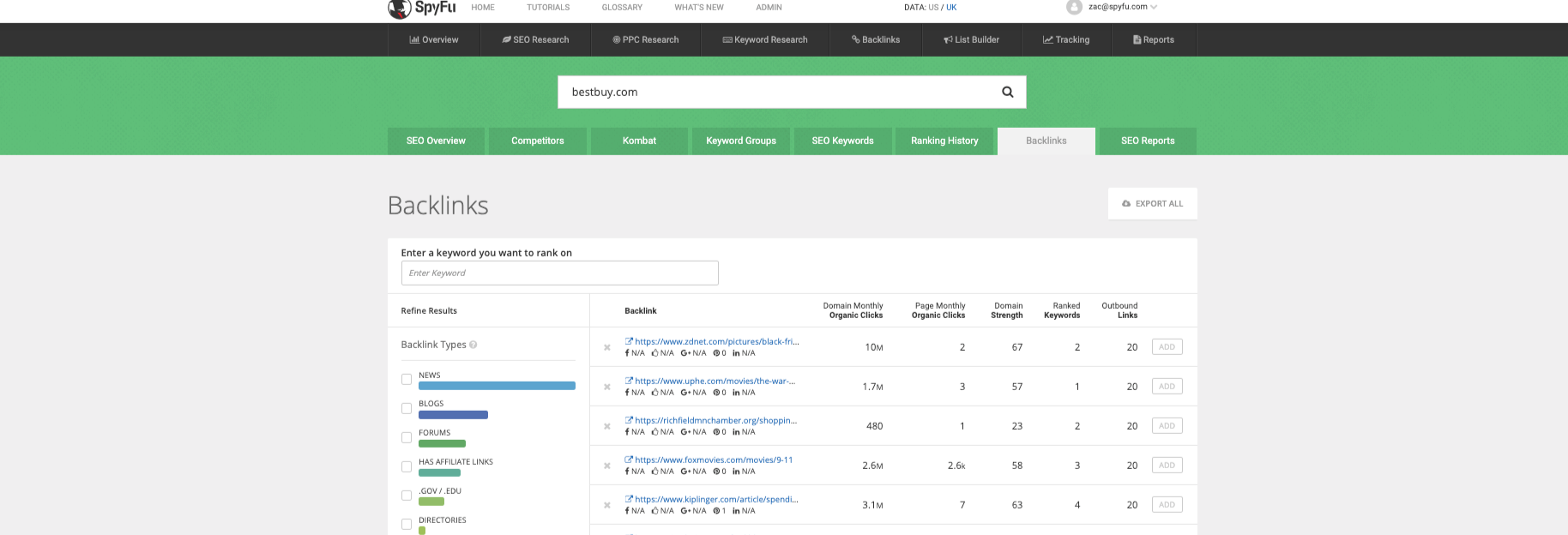Click external link icon for zdnet.com
This screenshot has width=1568, height=535.
tap(629, 341)
